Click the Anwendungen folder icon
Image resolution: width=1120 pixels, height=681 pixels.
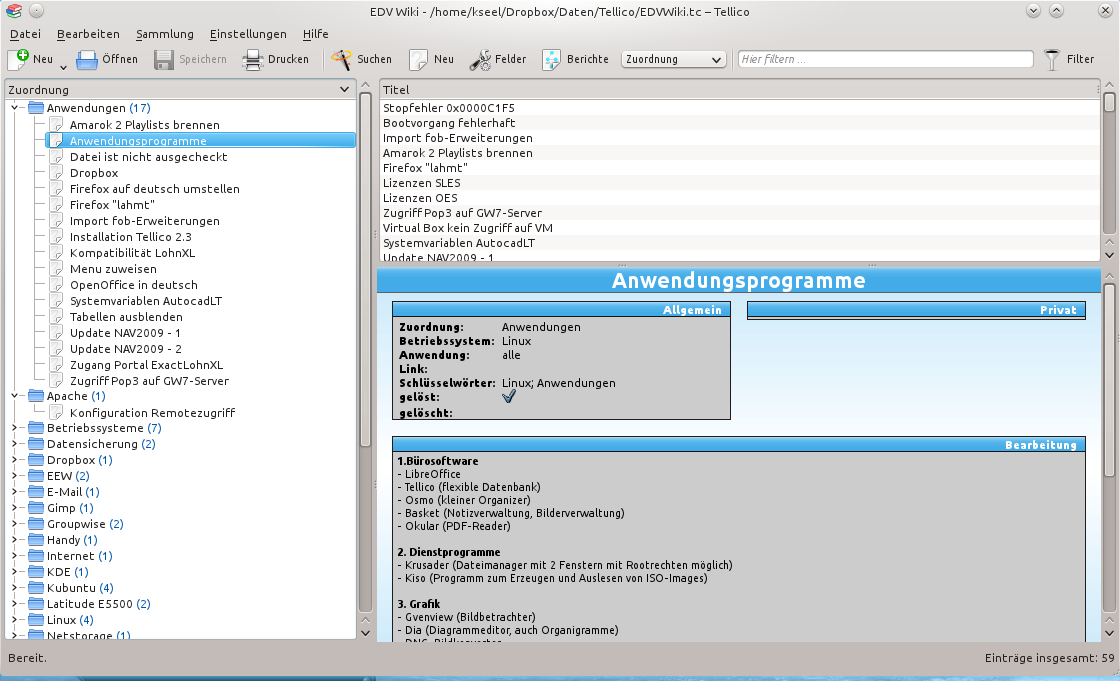tap(36, 108)
